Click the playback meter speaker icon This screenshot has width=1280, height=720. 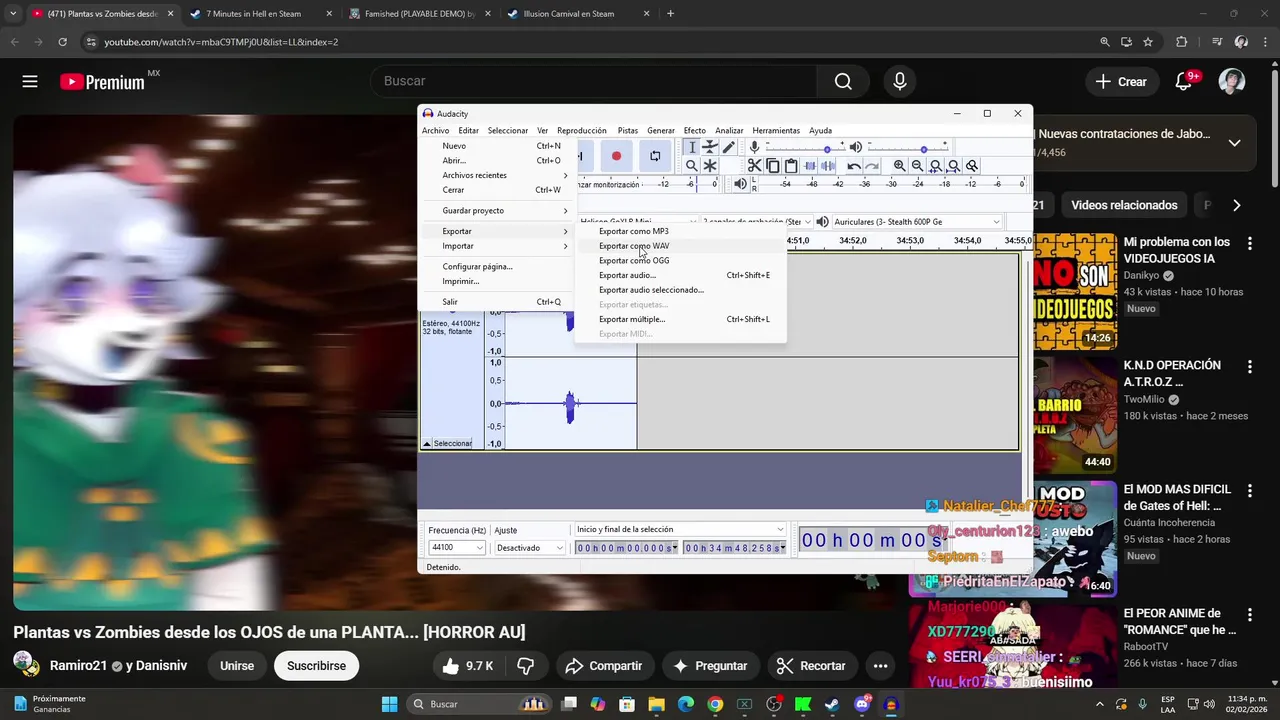tap(741, 184)
